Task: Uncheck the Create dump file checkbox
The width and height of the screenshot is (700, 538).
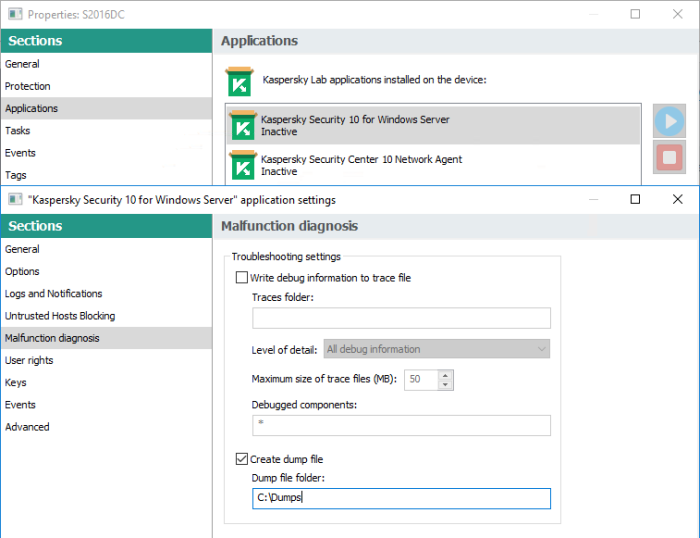Action: pyautogui.click(x=241, y=459)
